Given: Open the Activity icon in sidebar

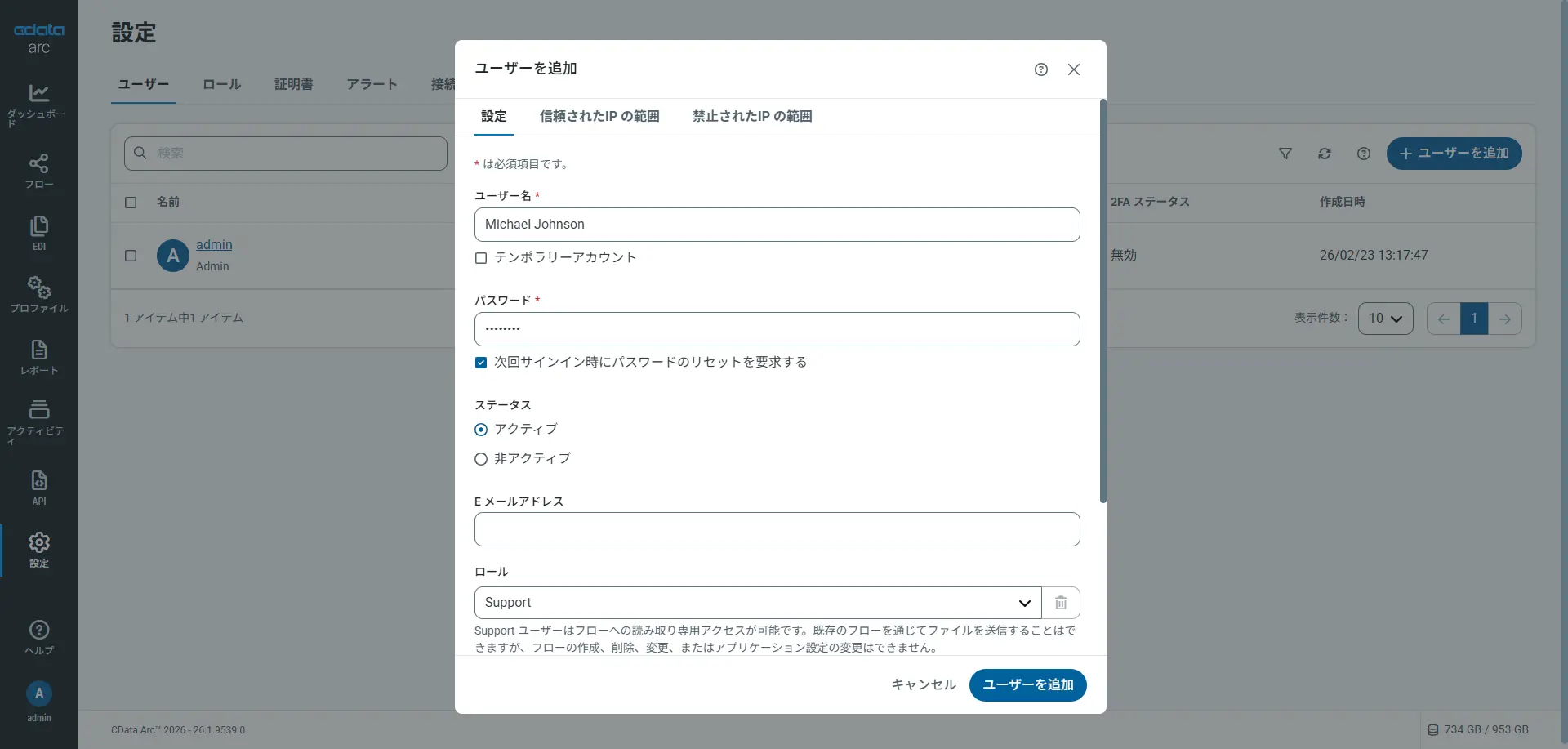Looking at the screenshot, I should pos(38,409).
